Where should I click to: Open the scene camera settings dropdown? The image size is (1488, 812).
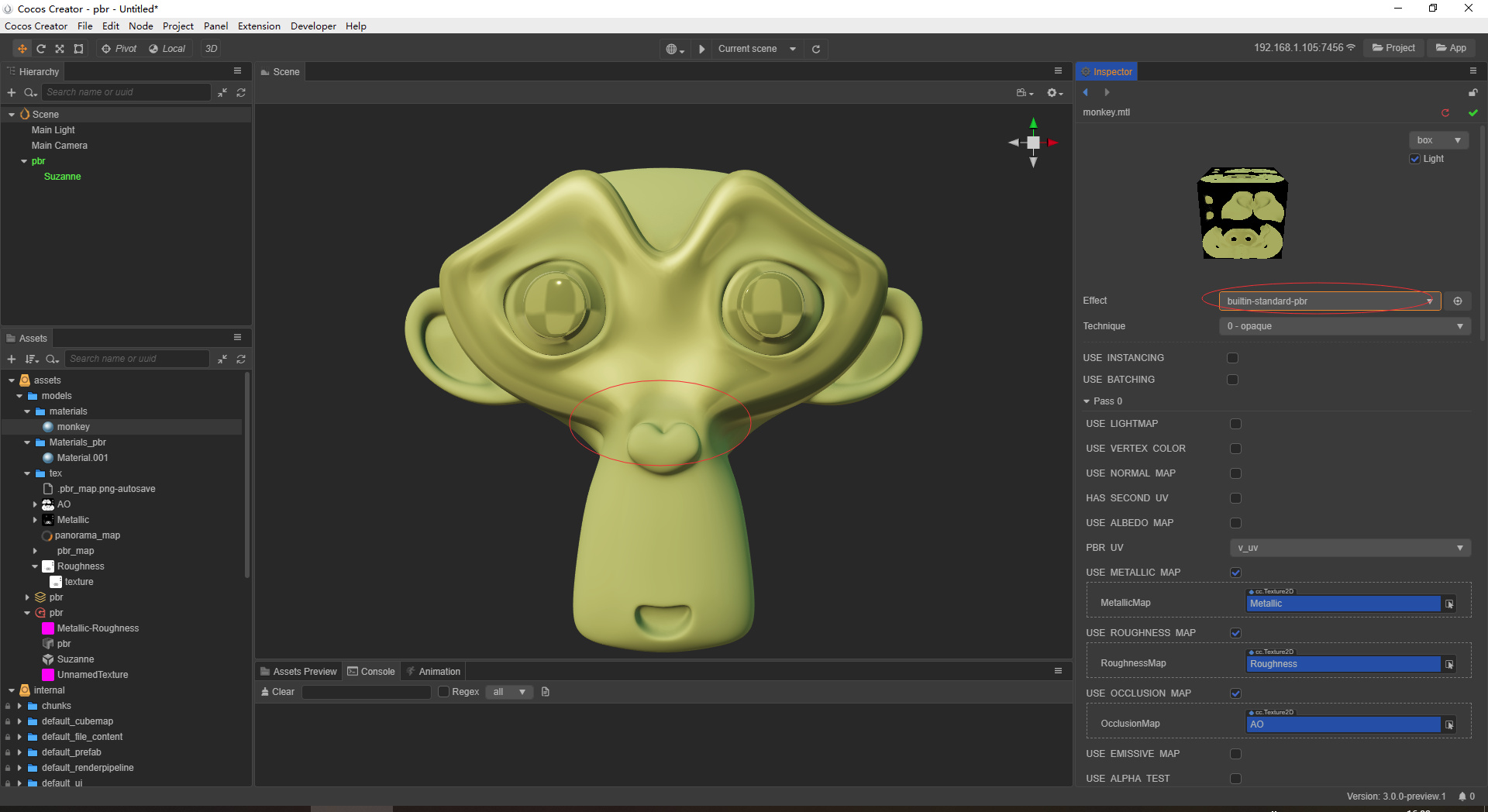[1025, 92]
